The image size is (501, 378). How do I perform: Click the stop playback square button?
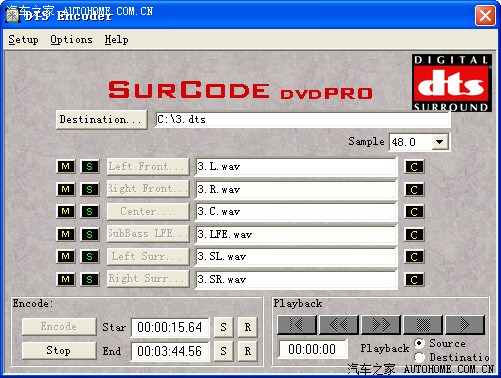coord(423,324)
